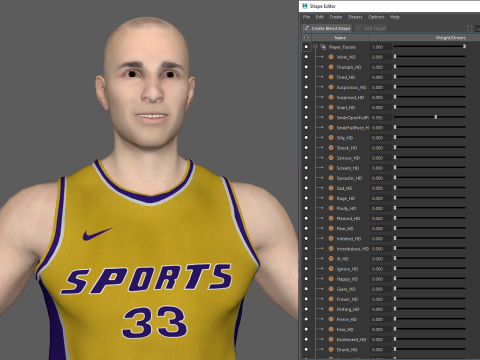Image resolution: width=480 pixels, height=360 pixels.
Task: Toggle visibility of Fear_HD target
Action: click(306, 329)
